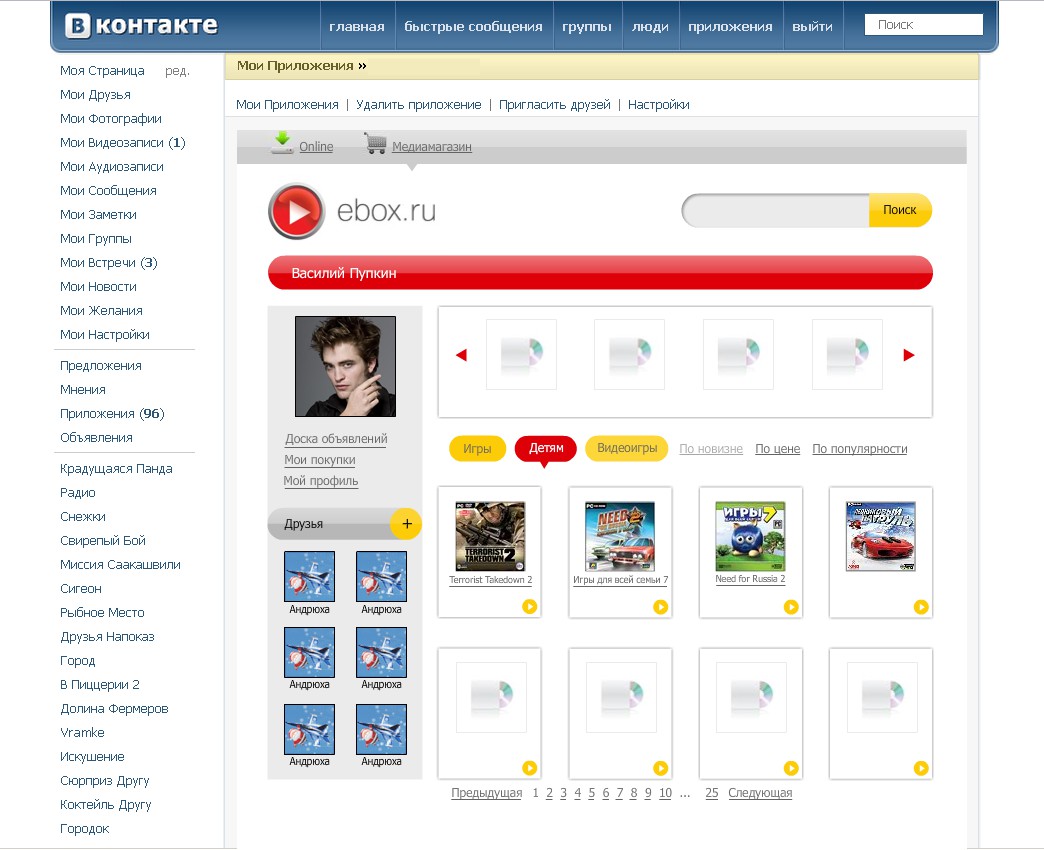1044x850 pixels.
Task: Open приложения in the top menu
Action: point(730,27)
